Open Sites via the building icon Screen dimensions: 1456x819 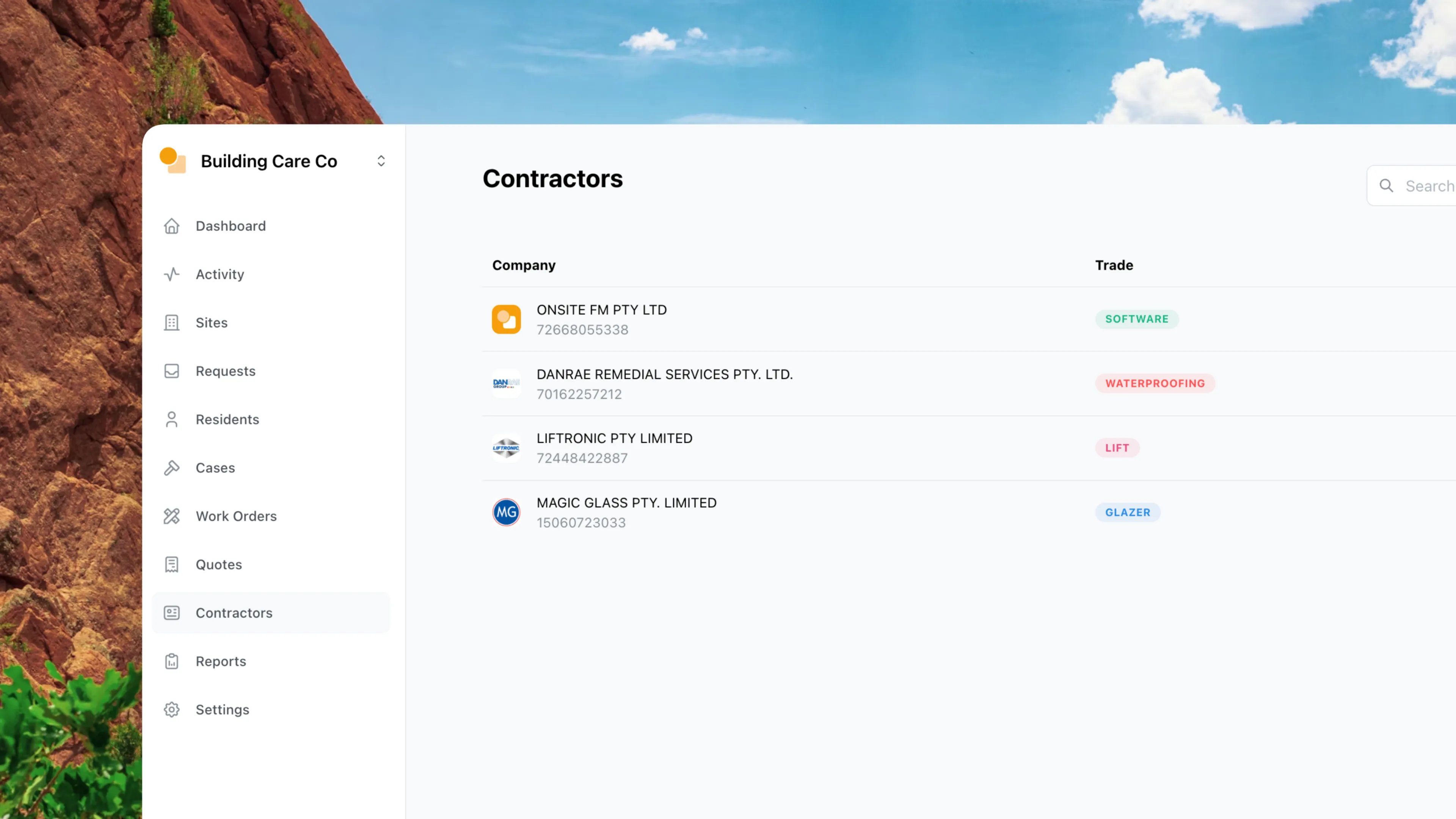click(x=171, y=323)
